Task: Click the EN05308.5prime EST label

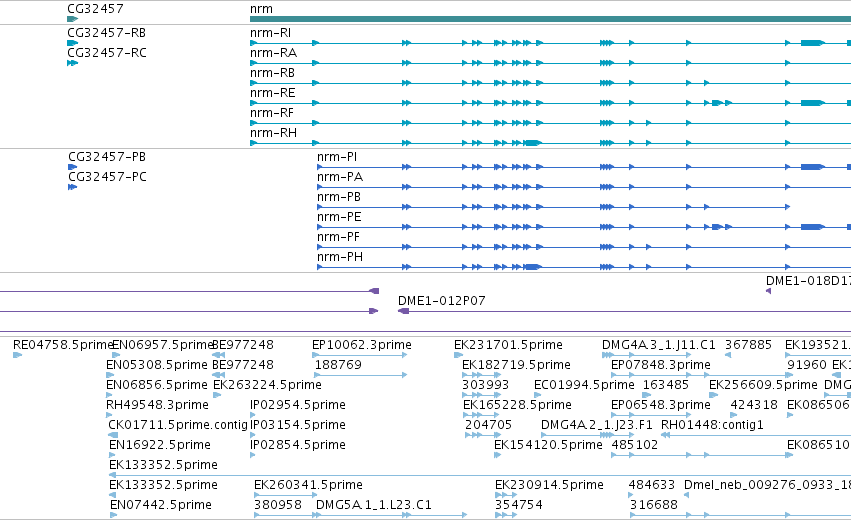Action: coord(157,365)
